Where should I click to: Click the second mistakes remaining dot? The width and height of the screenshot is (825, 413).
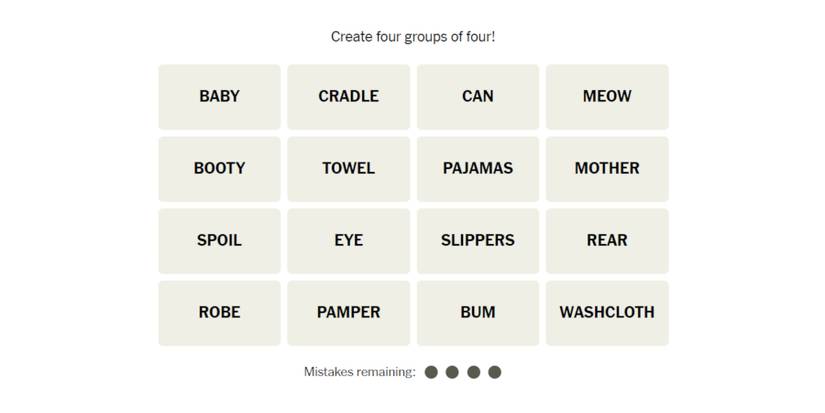pyautogui.click(x=452, y=372)
